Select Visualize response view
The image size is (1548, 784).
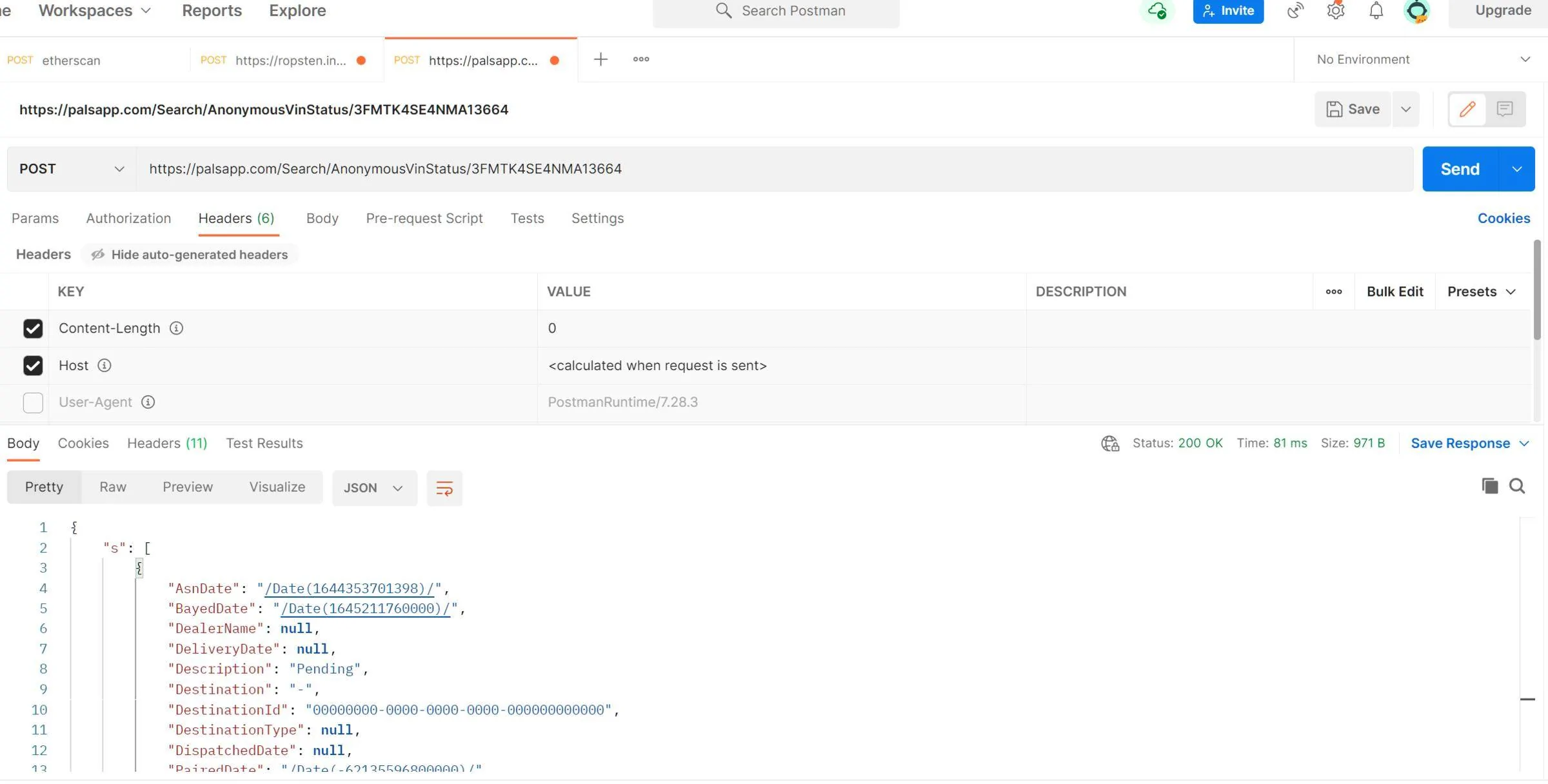coord(277,487)
